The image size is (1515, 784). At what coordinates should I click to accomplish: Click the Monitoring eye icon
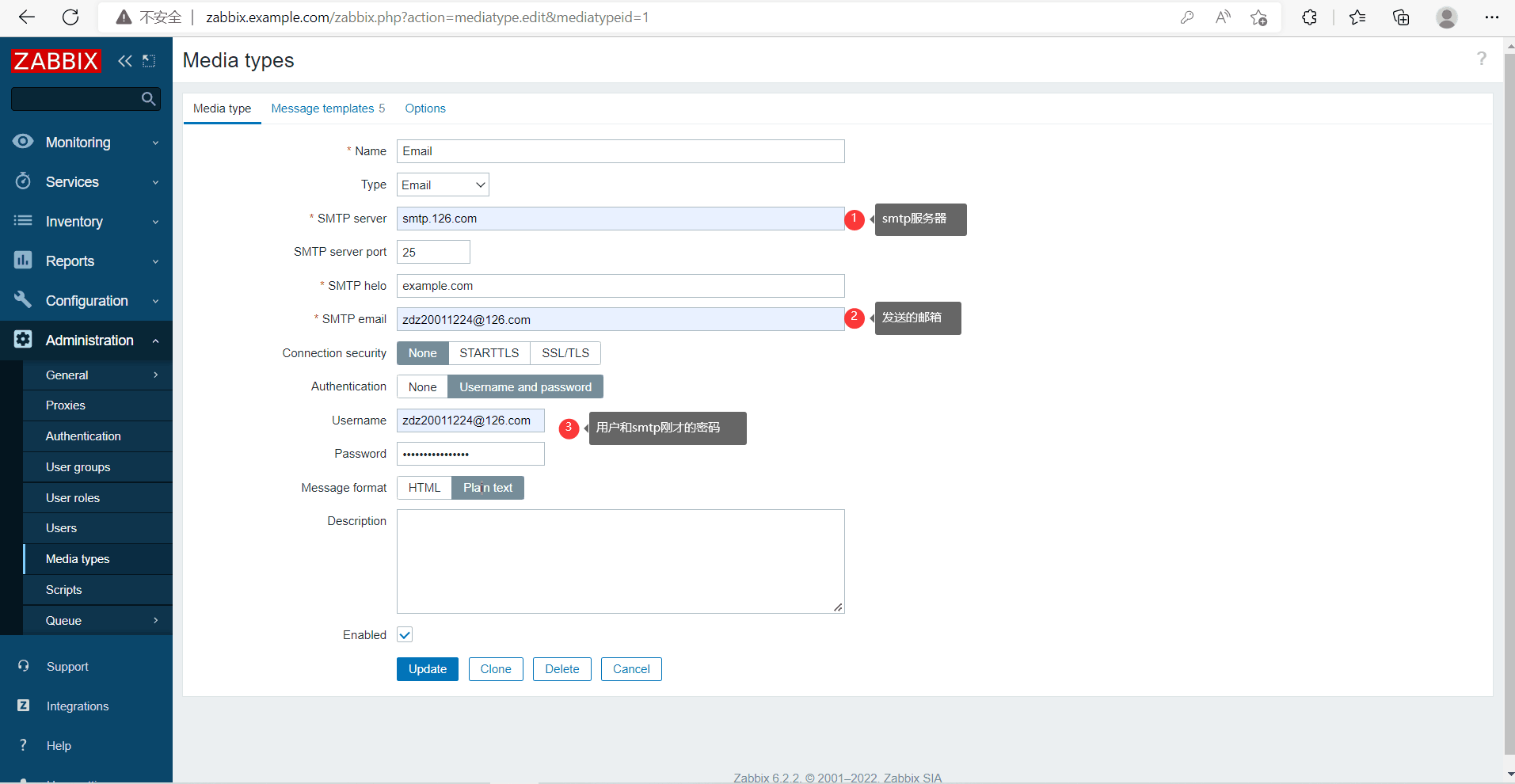[x=23, y=142]
